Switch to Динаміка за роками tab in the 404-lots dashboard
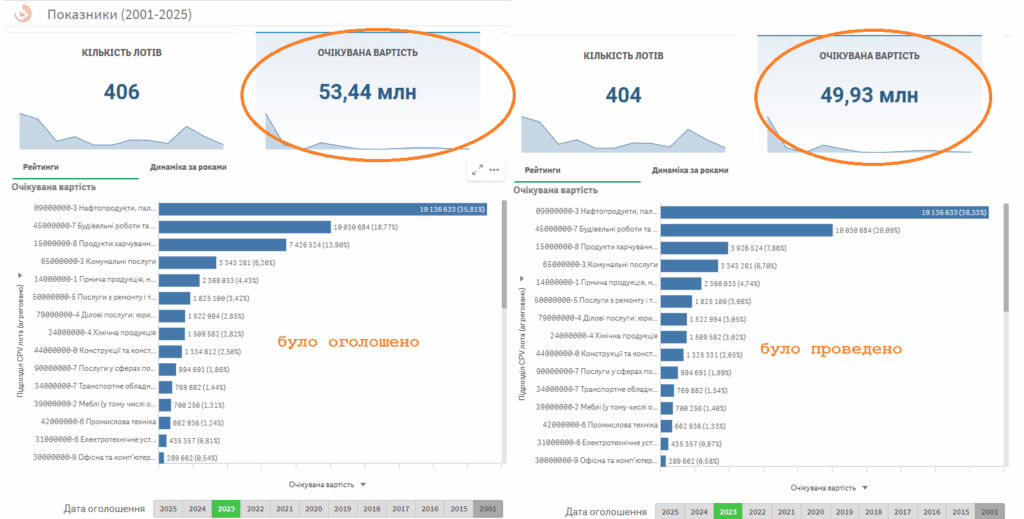 pos(690,170)
